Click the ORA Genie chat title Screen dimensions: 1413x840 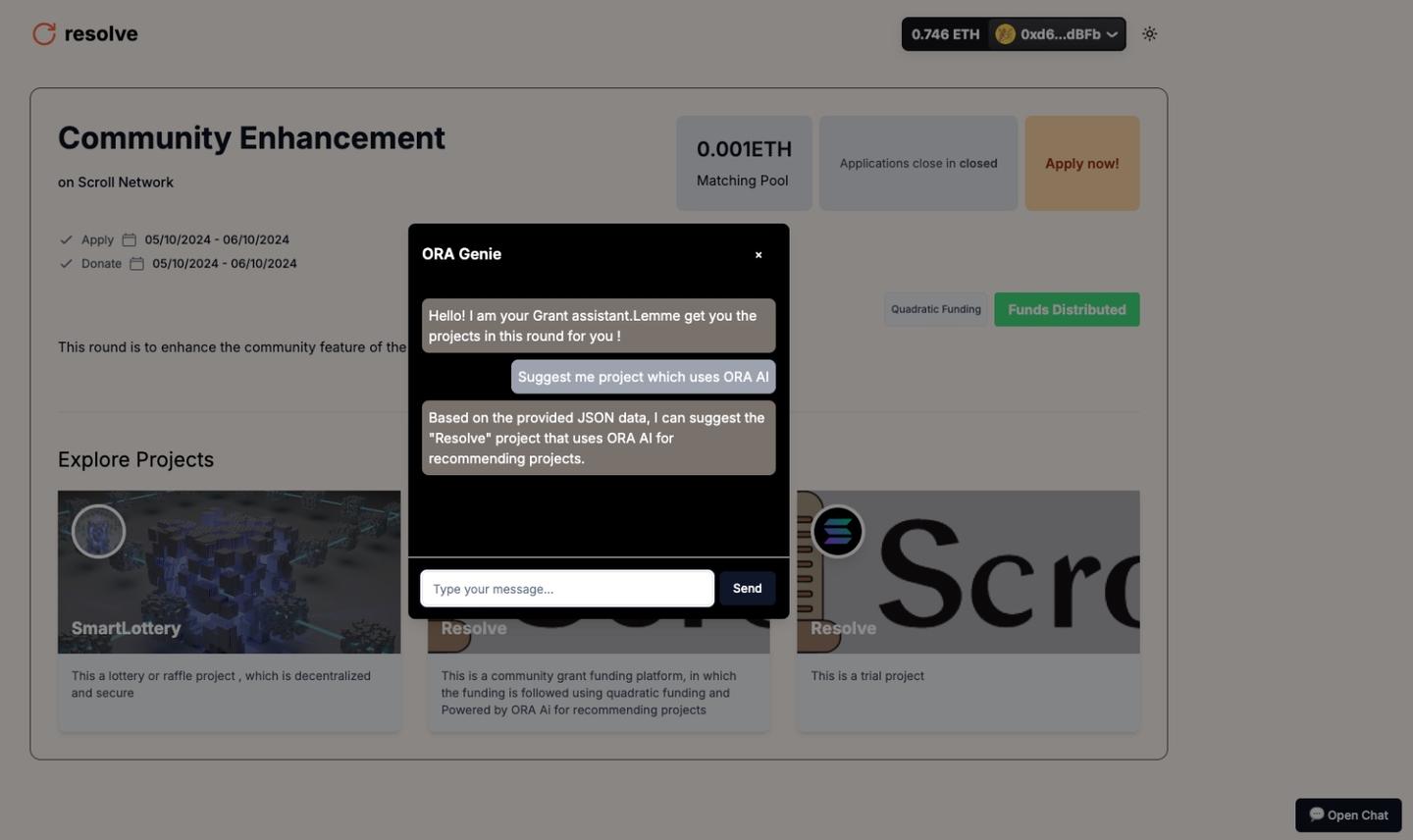461,254
